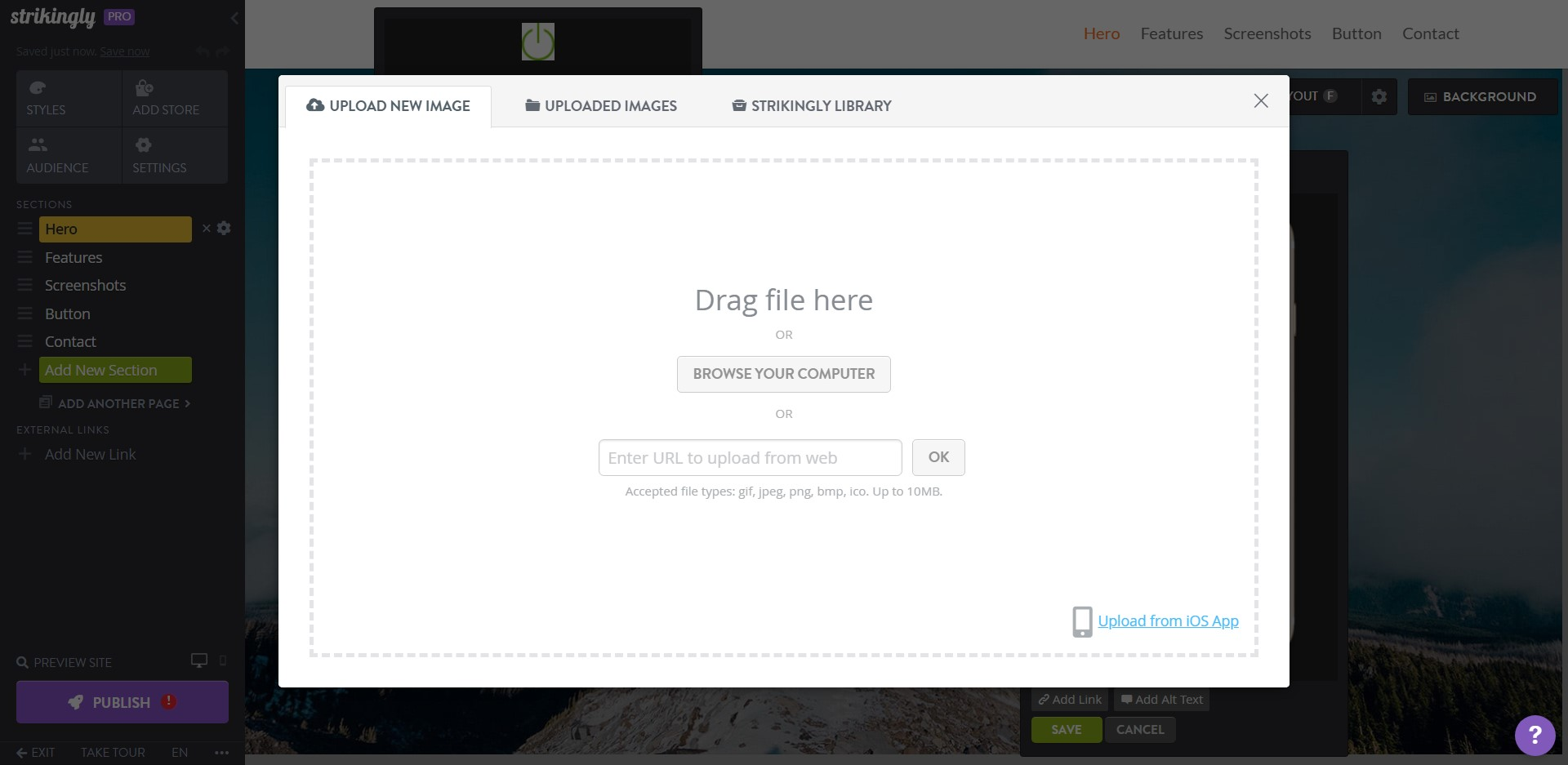Click the URL upload input field

click(x=749, y=457)
